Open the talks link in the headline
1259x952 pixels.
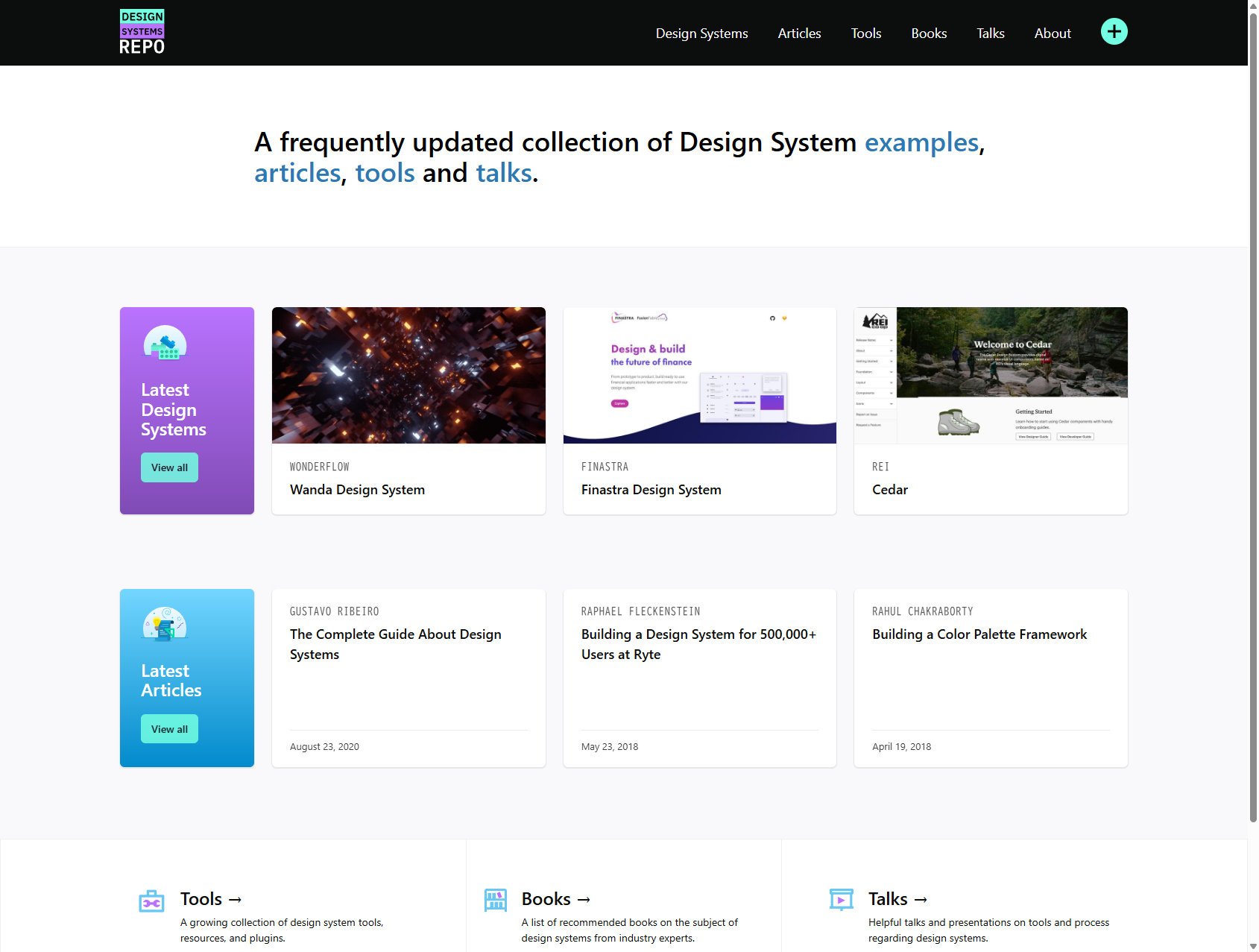coord(504,172)
